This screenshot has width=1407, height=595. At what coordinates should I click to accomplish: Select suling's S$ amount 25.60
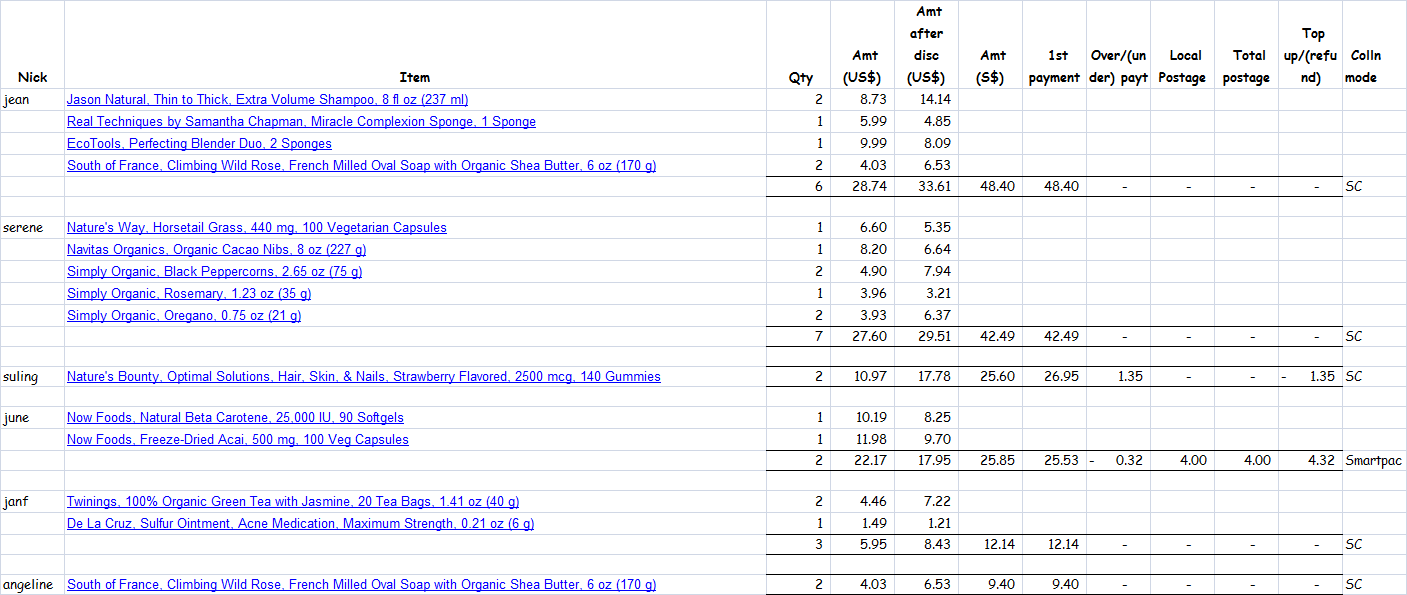pyautogui.click(x=991, y=377)
